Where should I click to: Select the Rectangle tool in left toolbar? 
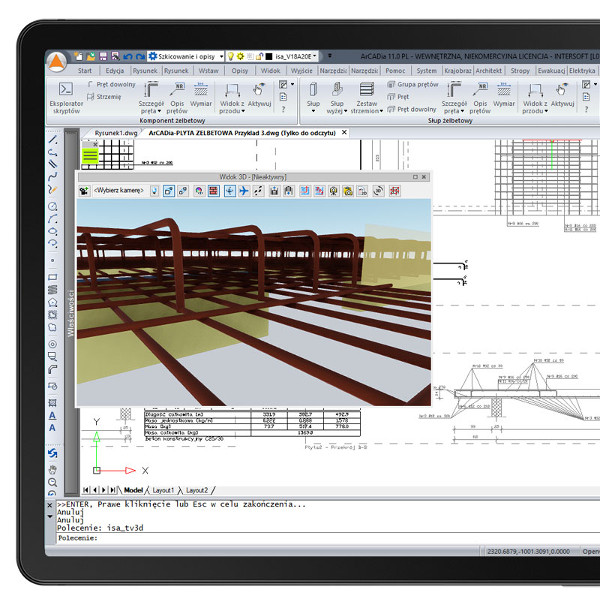pos(53,277)
